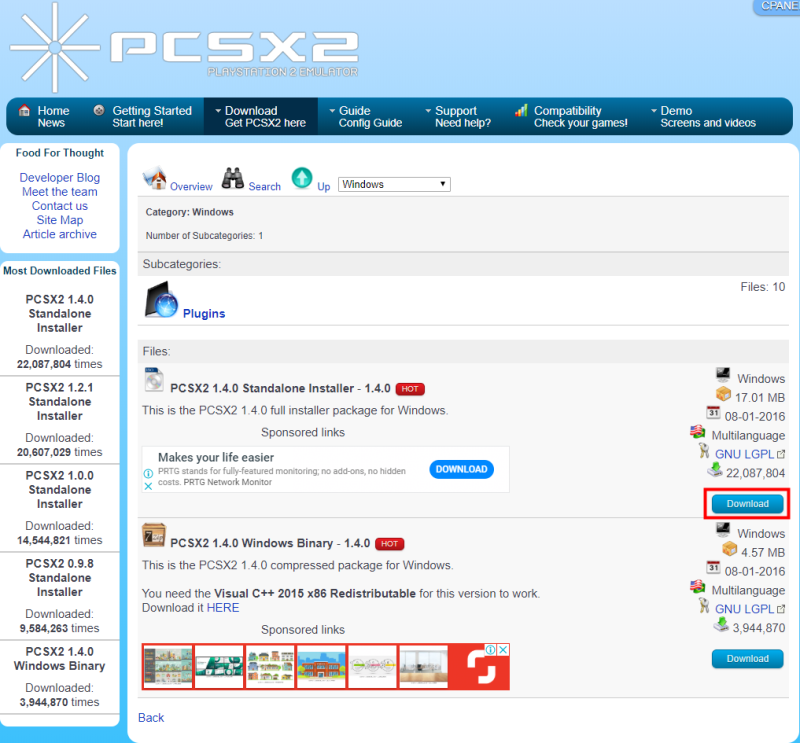This screenshot has width=800, height=743.
Task: Click the package icon beside 4.57 MB
Action: [730, 549]
